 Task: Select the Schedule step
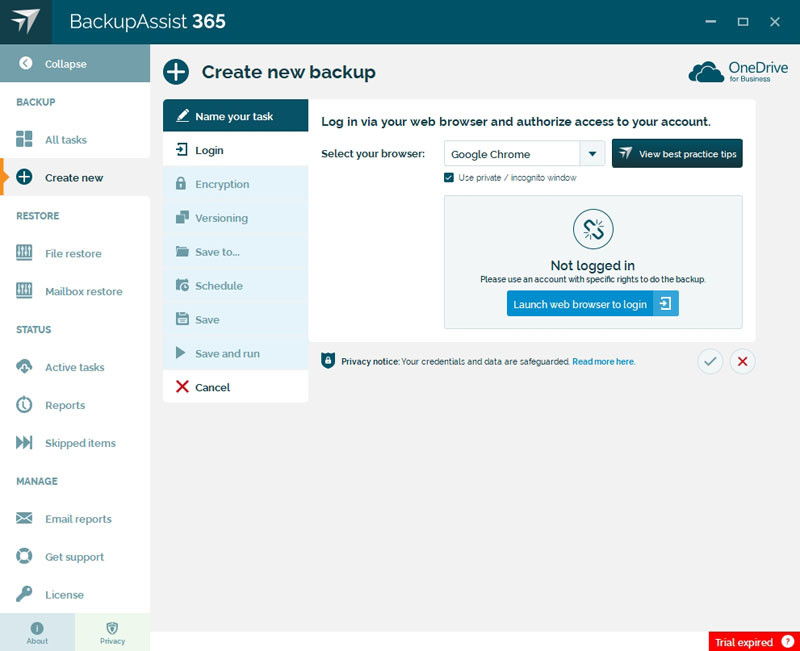235,285
